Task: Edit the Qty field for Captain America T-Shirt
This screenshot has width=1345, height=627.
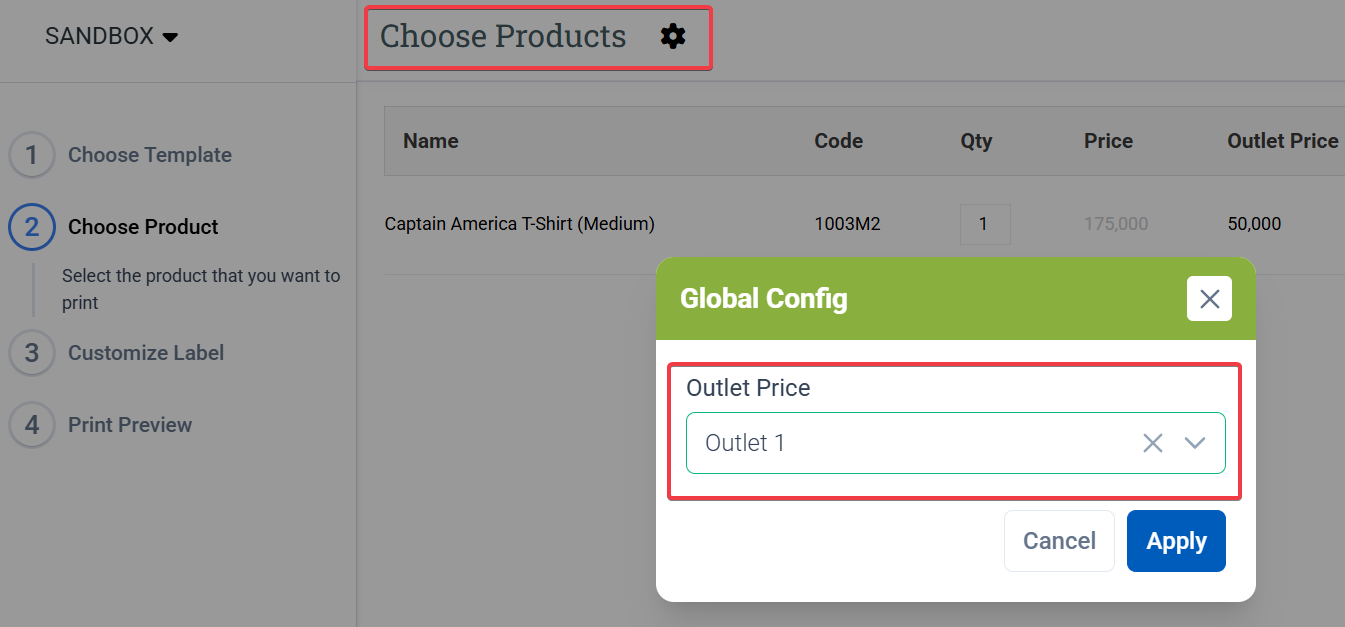Action: click(984, 224)
